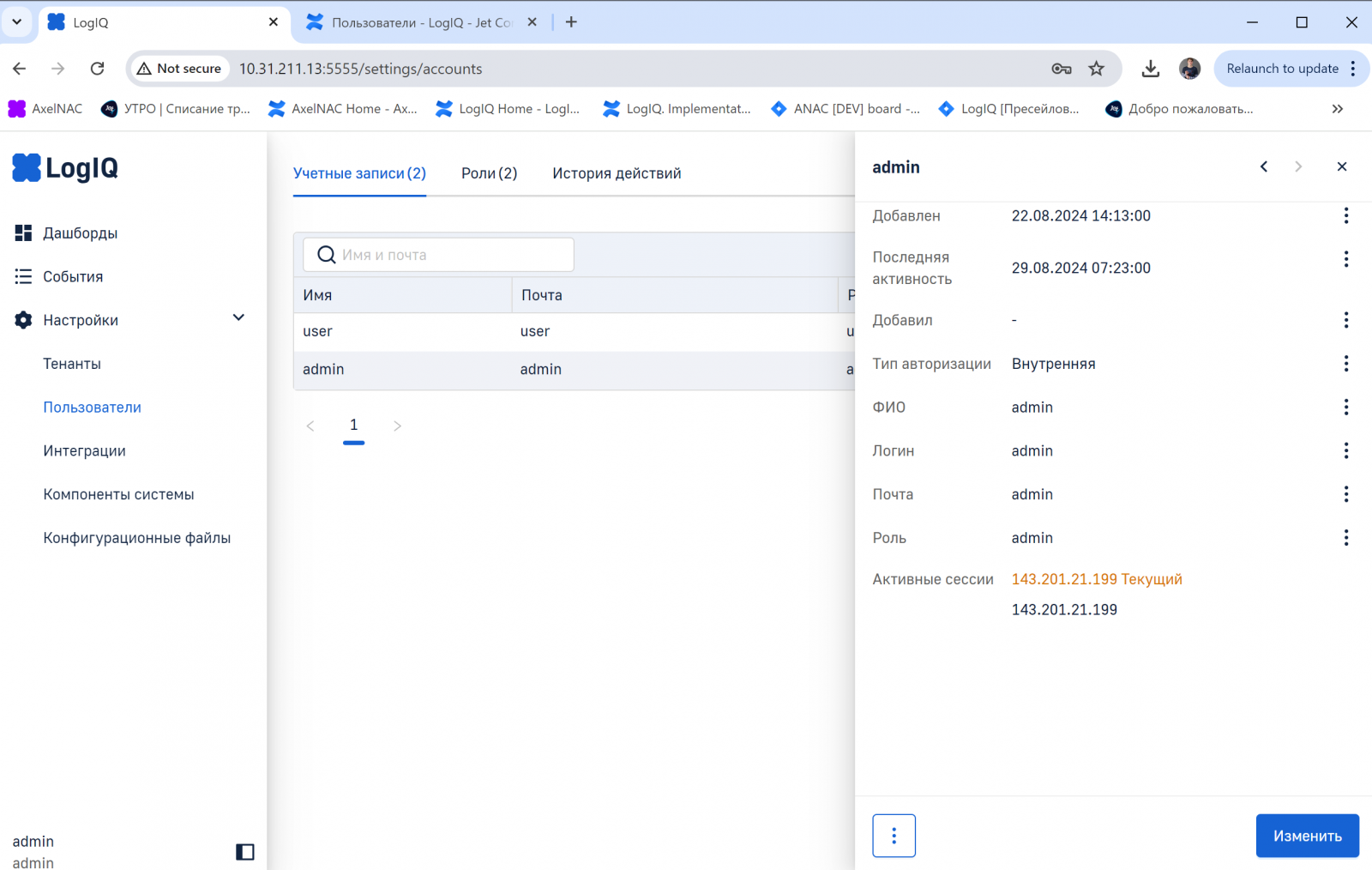Open the История действий tab
This screenshot has height=870, width=1372.
[x=617, y=173]
